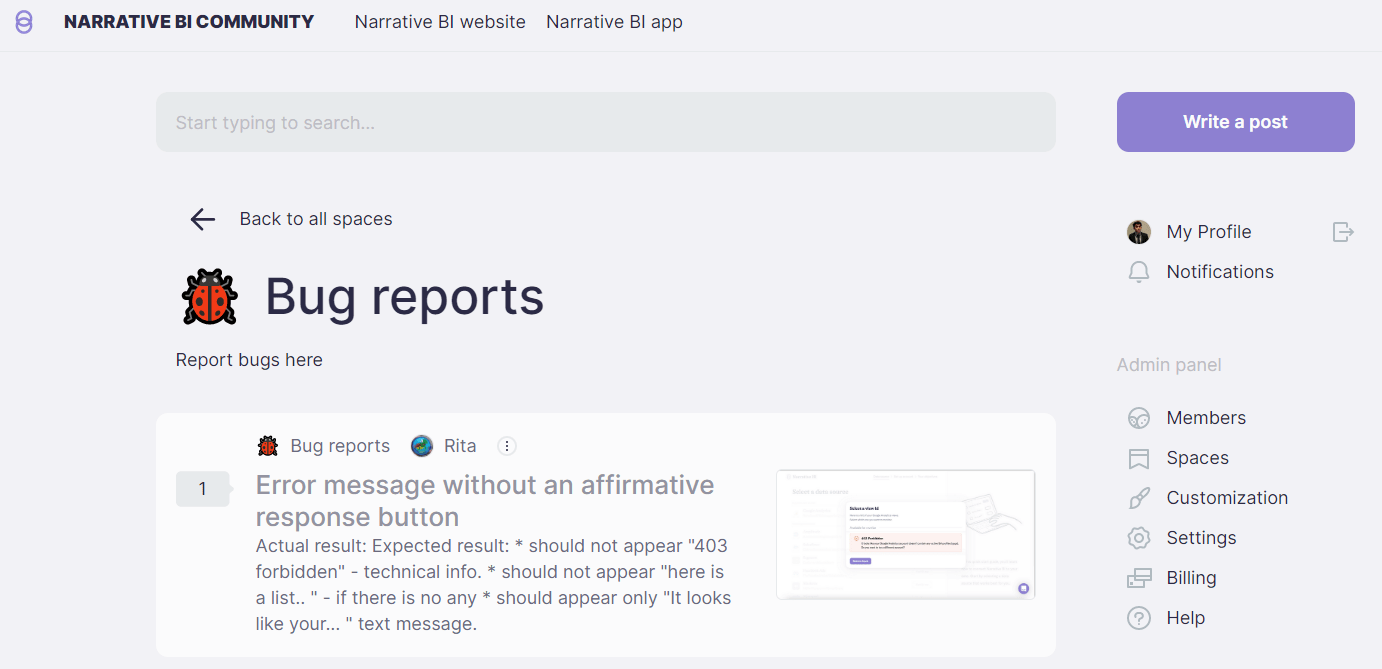Open Billing in the admin panel

(x=1191, y=578)
